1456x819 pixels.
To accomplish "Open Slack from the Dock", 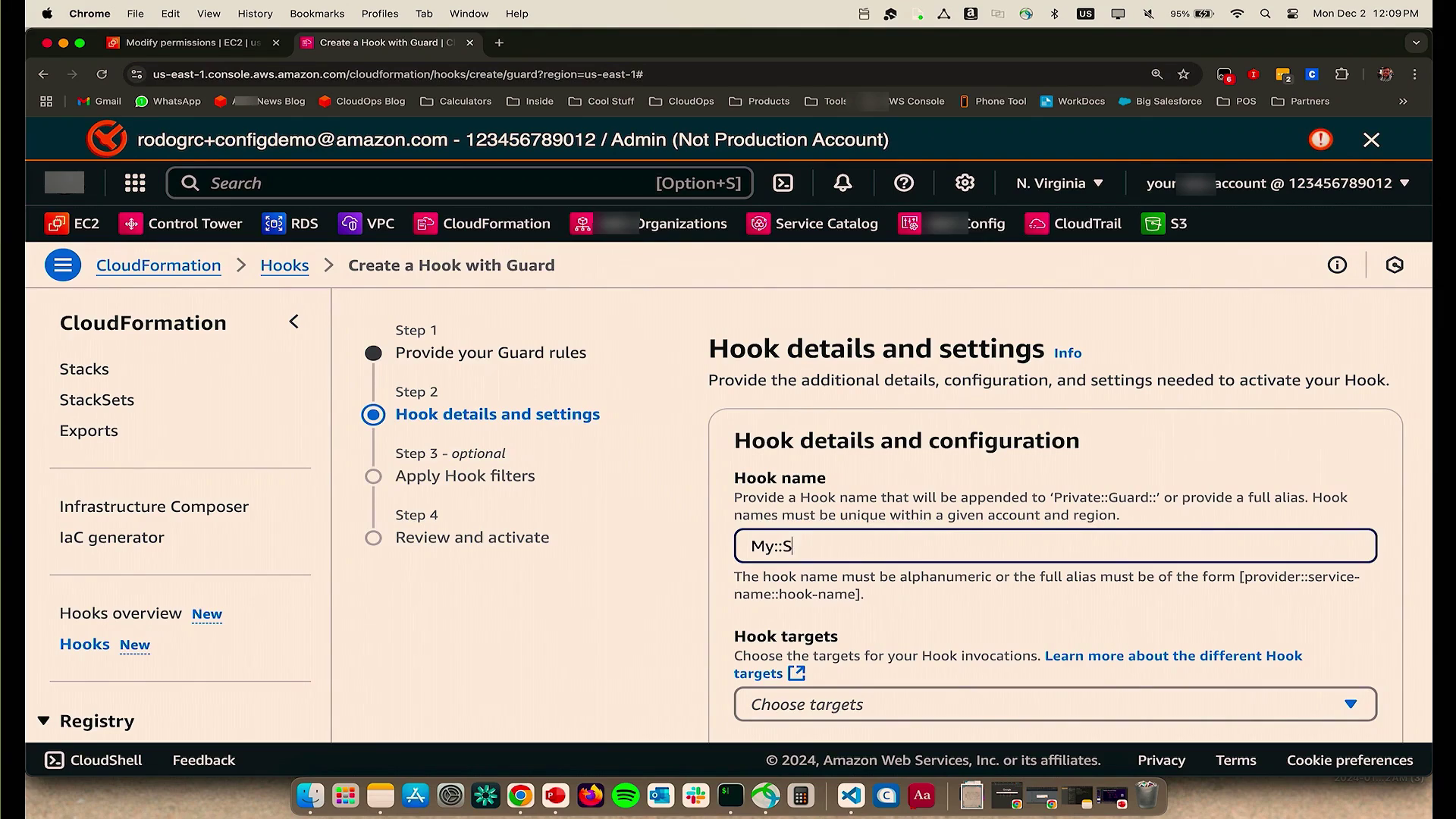I will pyautogui.click(x=695, y=795).
